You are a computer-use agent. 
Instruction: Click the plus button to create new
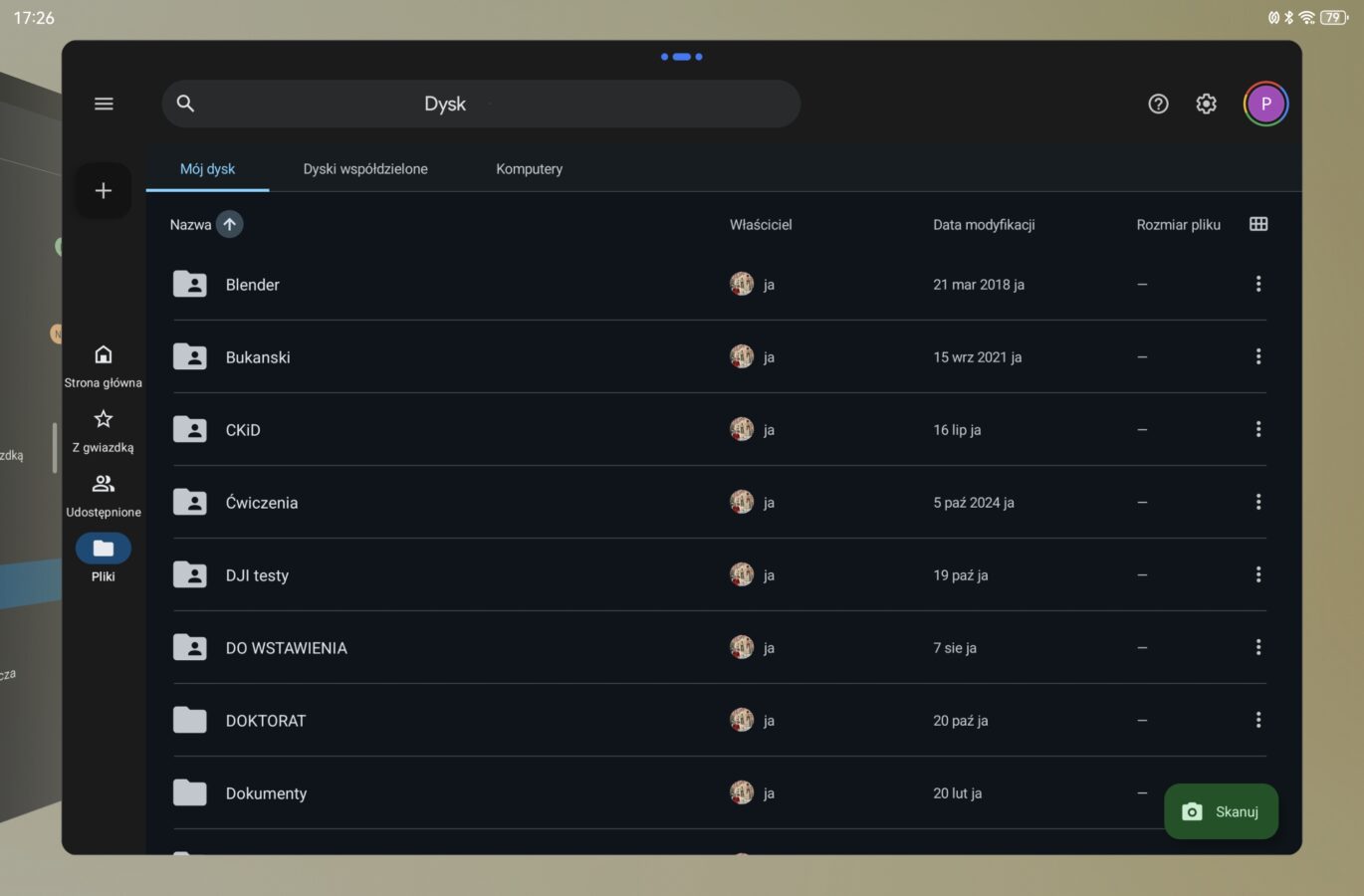pos(104,190)
